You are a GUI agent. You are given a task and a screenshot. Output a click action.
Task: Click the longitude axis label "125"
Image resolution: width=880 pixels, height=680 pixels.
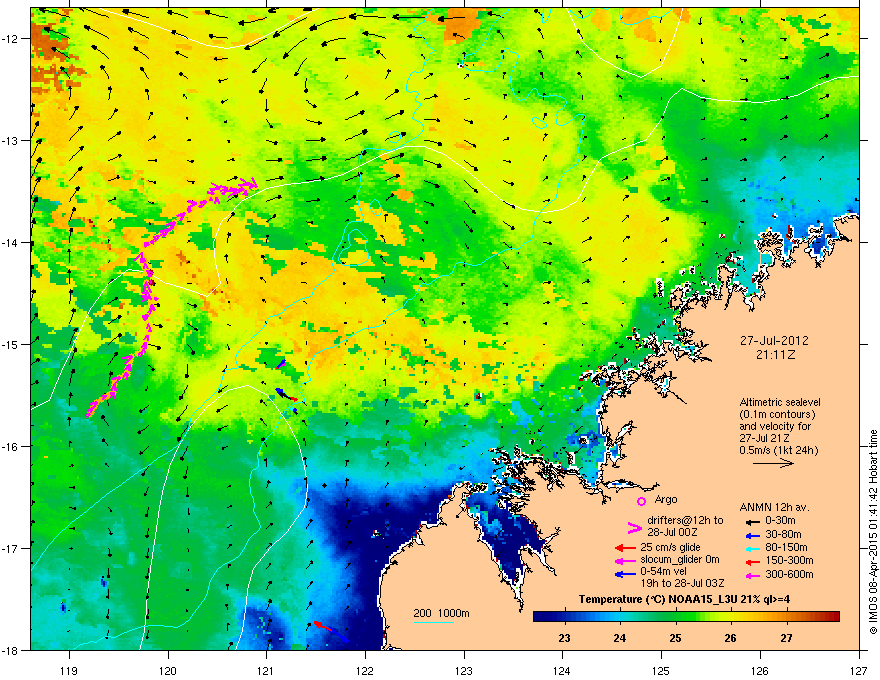point(661,670)
